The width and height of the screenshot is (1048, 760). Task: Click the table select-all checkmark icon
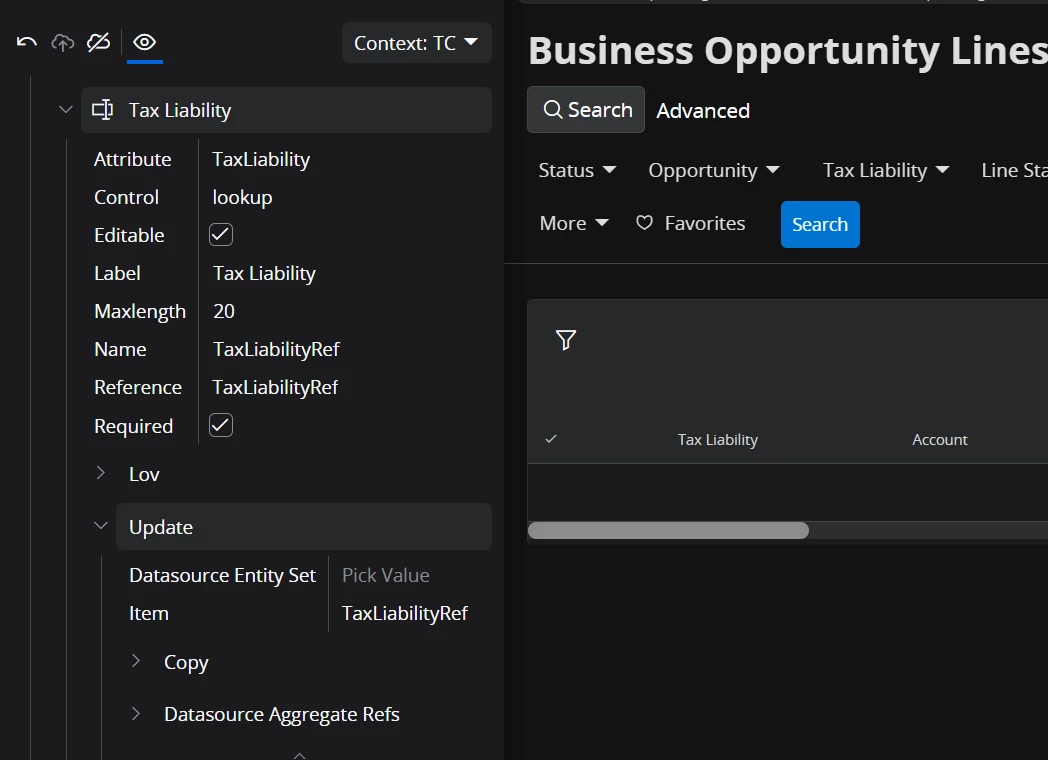coord(551,439)
